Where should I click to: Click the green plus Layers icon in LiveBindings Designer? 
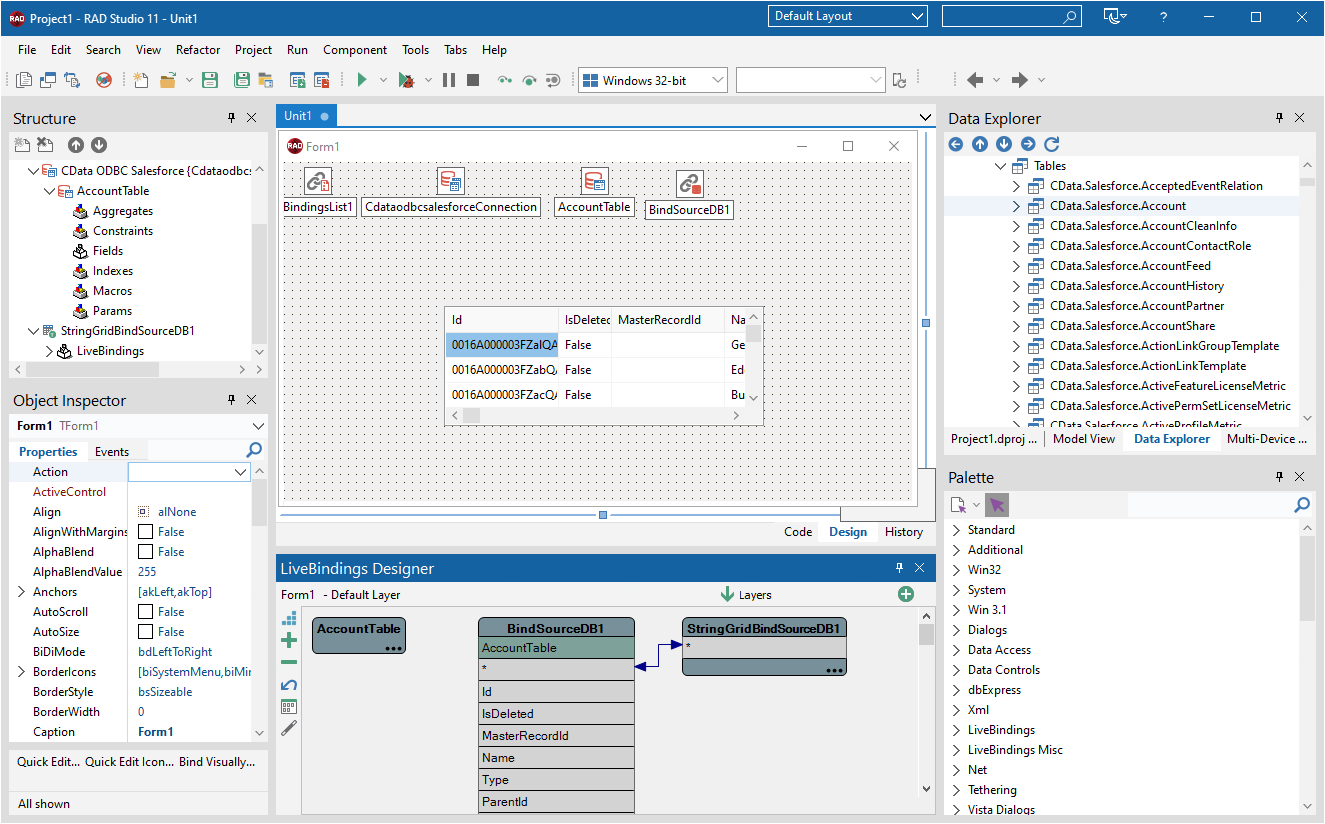(906, 594)
